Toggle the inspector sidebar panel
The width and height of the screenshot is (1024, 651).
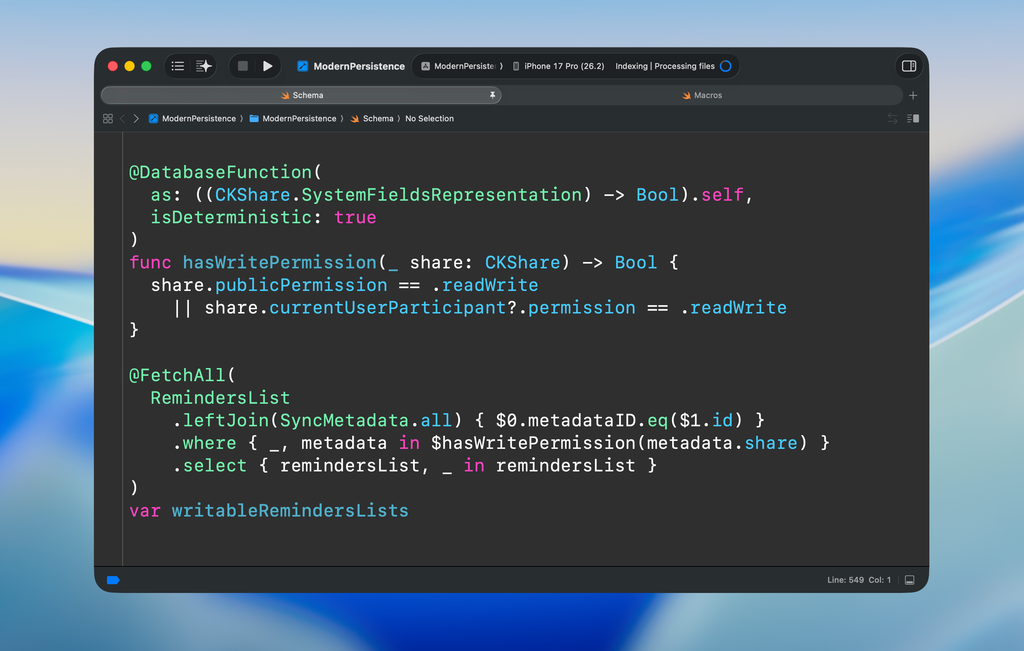(x=908, y=66)
